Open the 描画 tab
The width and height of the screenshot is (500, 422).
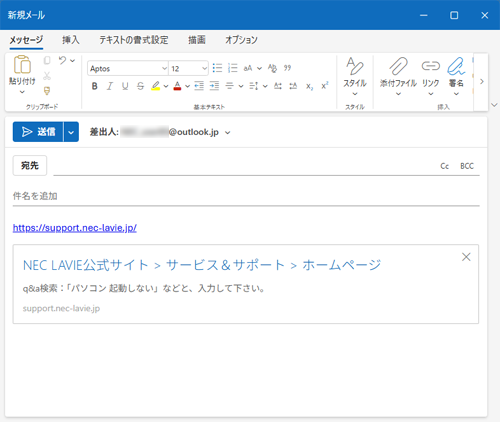pyautogui.click(x=197, y=40)
